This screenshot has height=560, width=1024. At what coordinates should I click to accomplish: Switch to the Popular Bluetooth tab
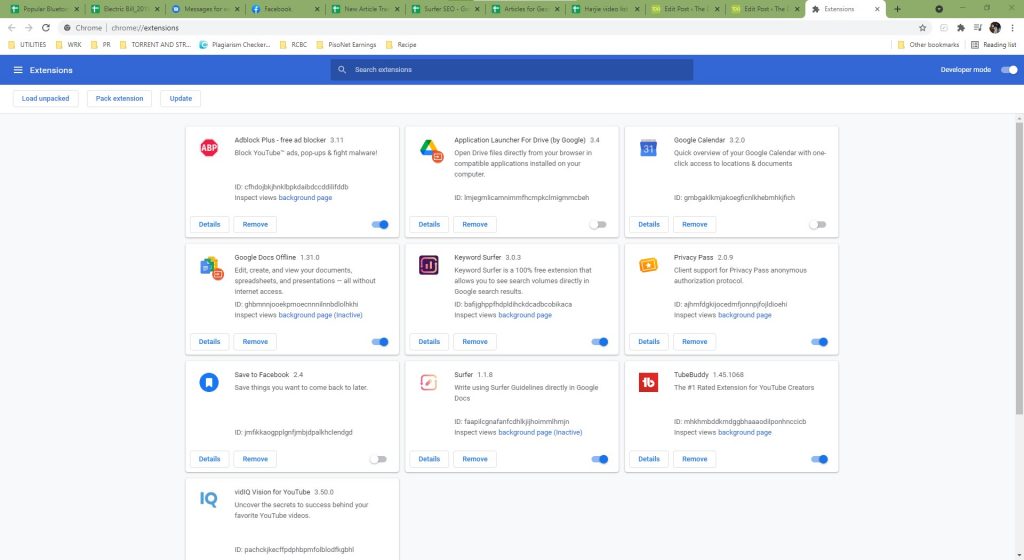click(44, 9)
